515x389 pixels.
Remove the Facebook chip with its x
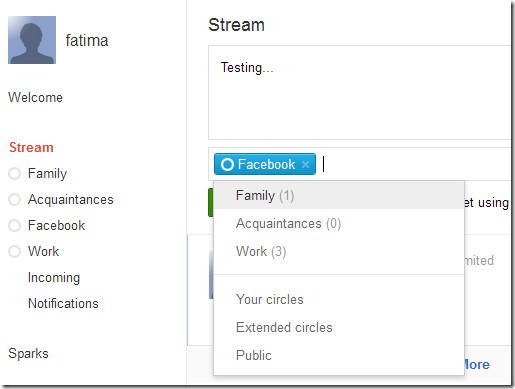click(305, 164)
